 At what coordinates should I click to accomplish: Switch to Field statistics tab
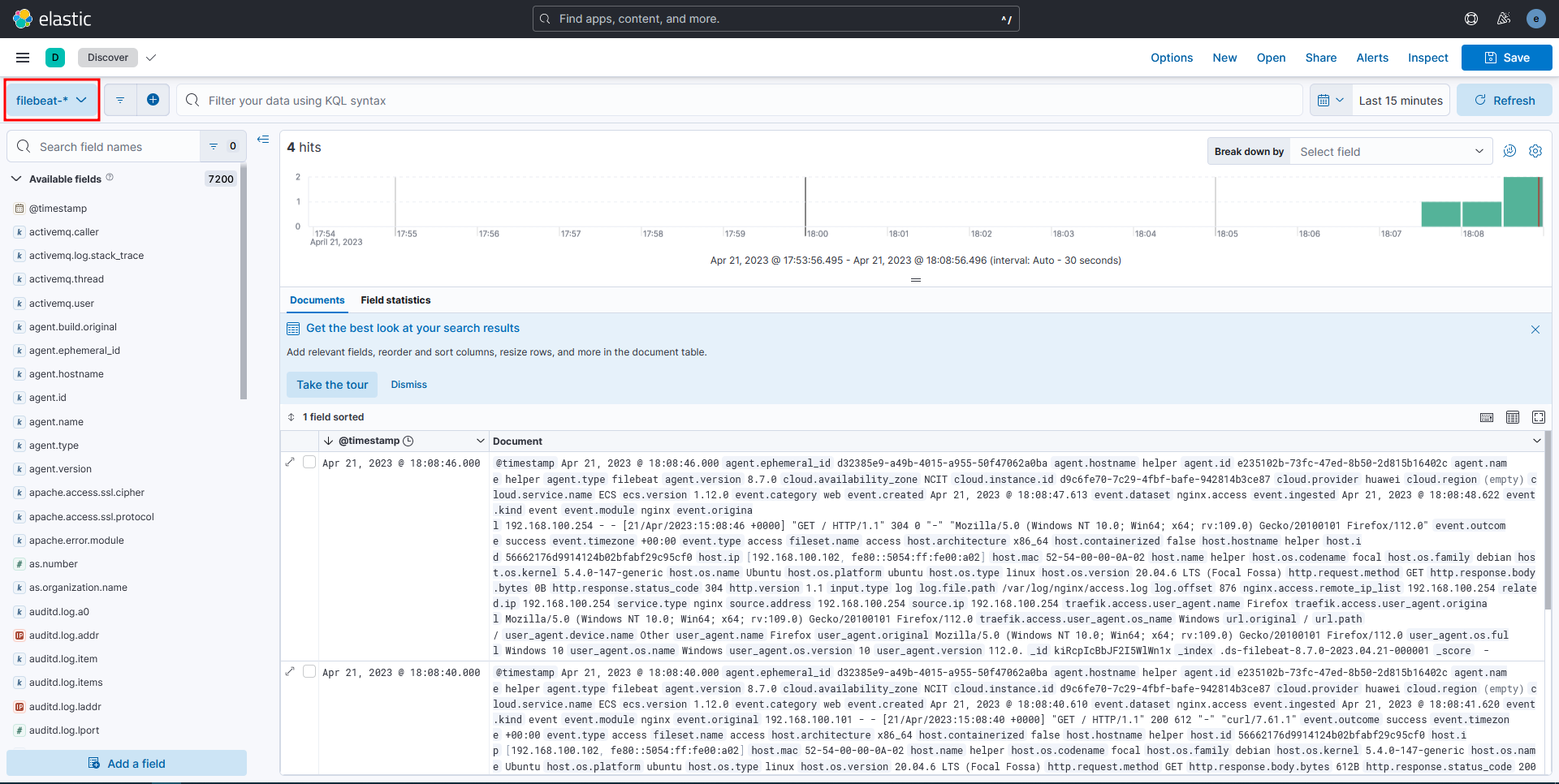point(395,300)
